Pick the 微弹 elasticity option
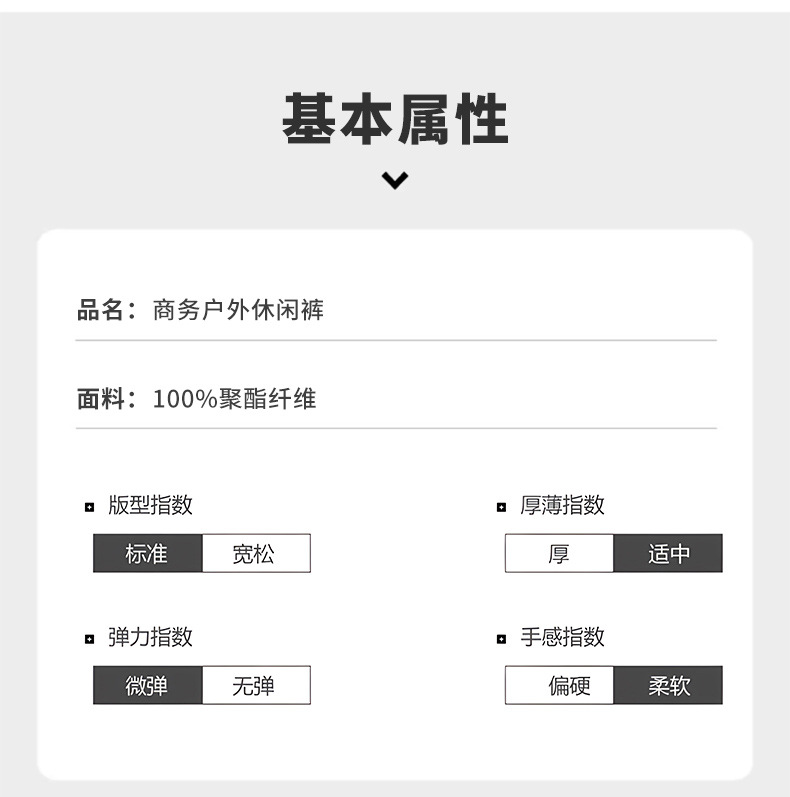 click(x=147, y=685)
